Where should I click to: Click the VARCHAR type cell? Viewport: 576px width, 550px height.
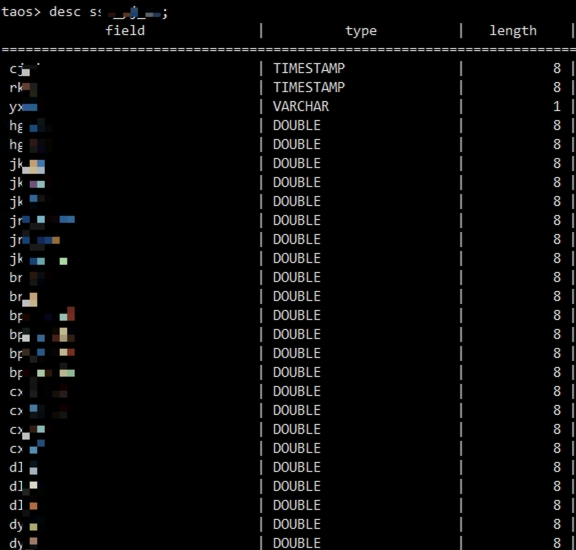pos(301,107)
